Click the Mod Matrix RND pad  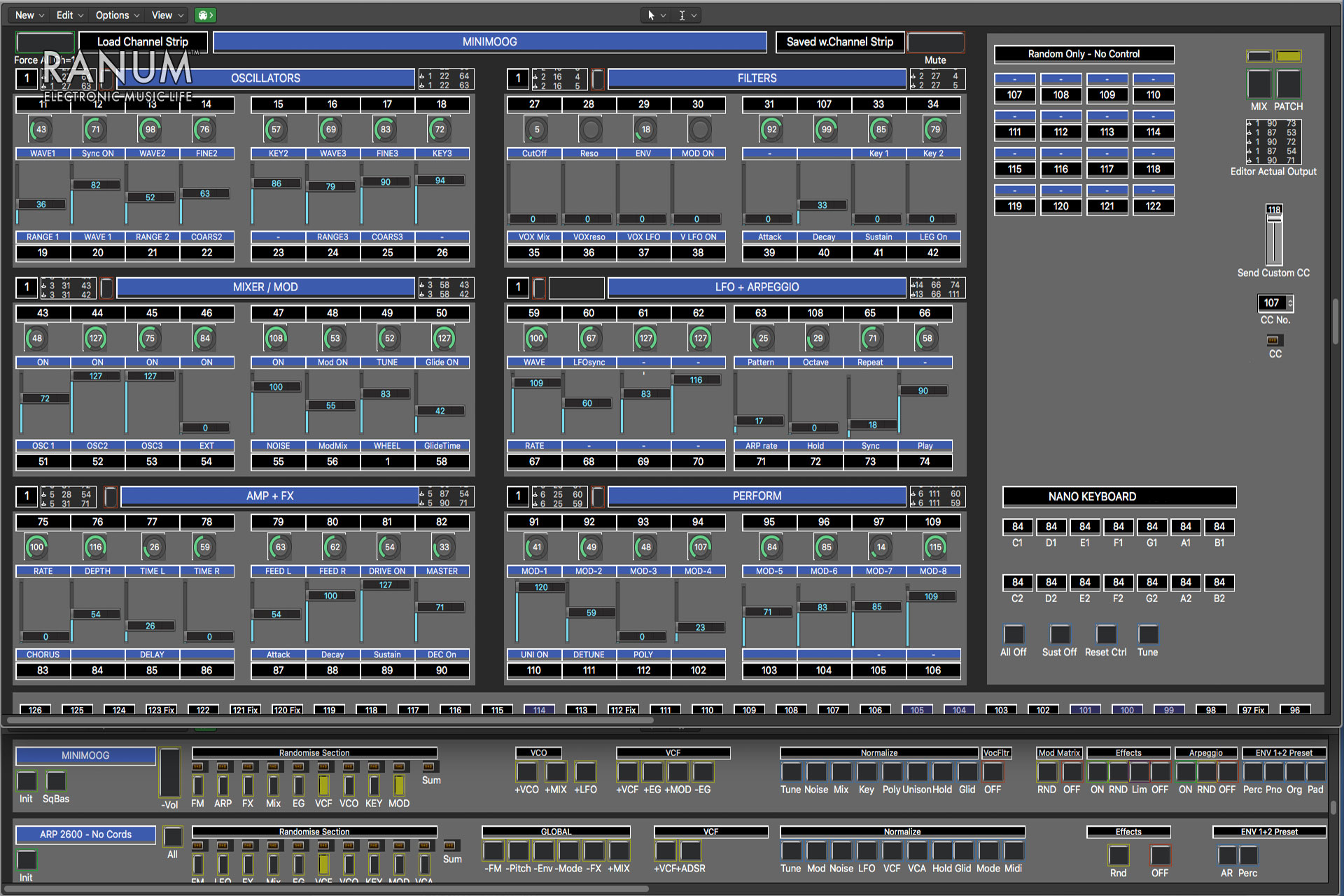[x=1047, y=772]
